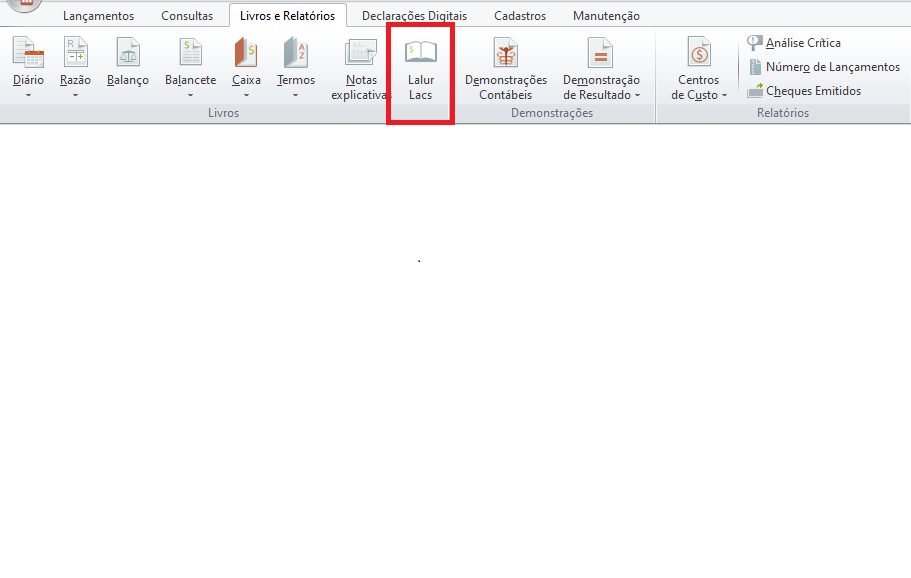Click the Demonstrações Contábeis label text

click(505, 87)
